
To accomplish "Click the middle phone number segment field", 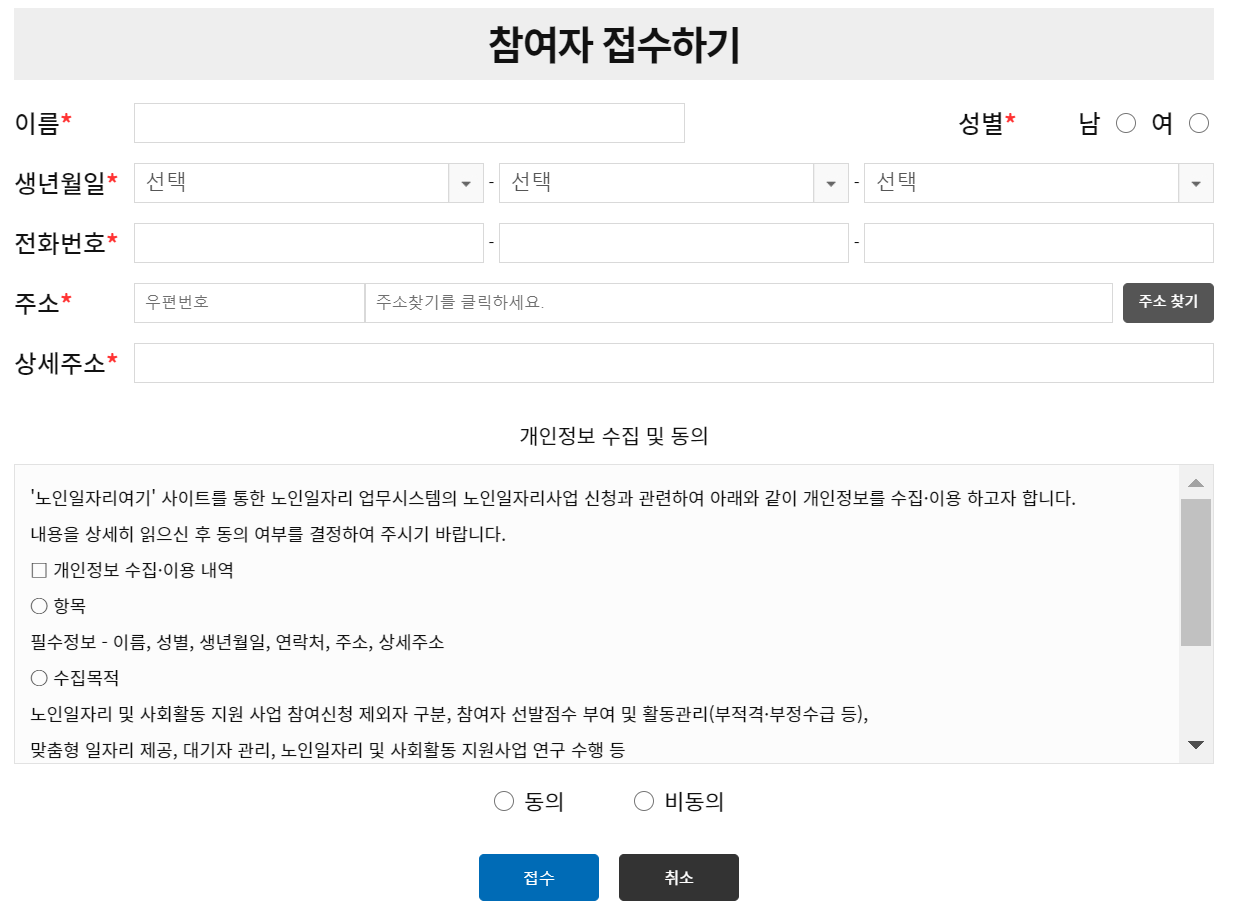I will pyautogui.click(x=673, y=242).
